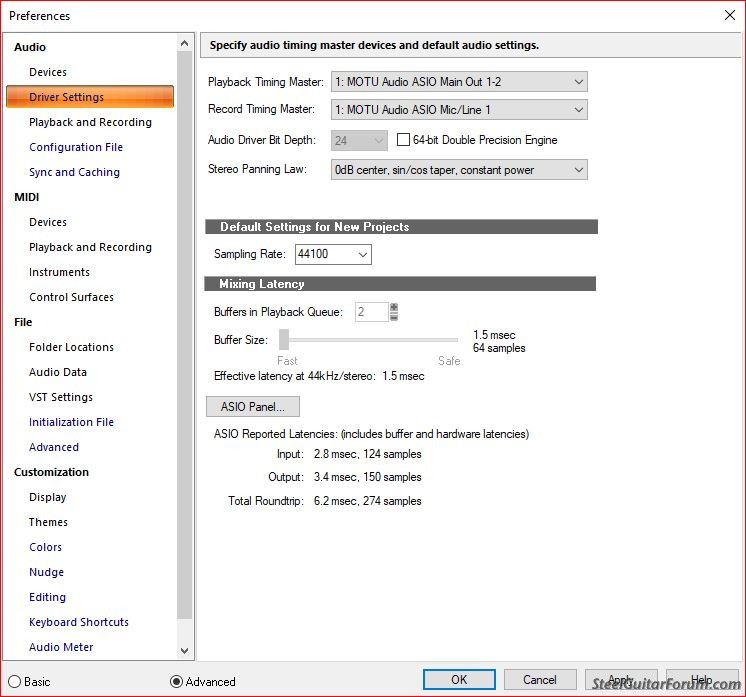Open Configuration File page

click(76, 147)
